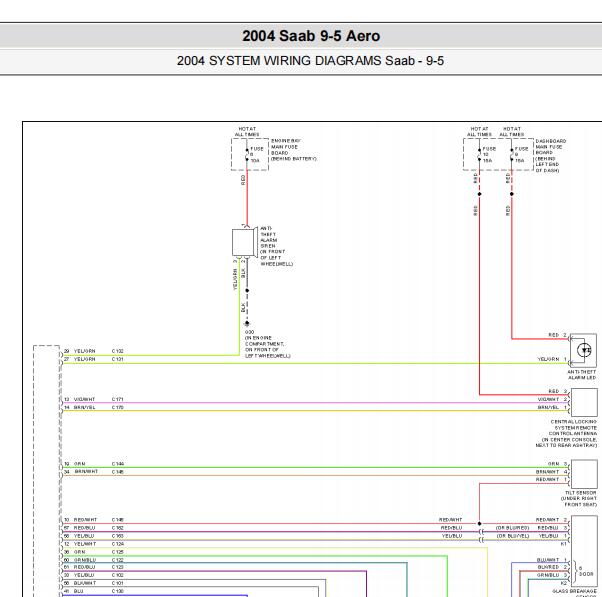Click pin 36 GRN label on left connector

pyautogui.click(x=75, y=552)
